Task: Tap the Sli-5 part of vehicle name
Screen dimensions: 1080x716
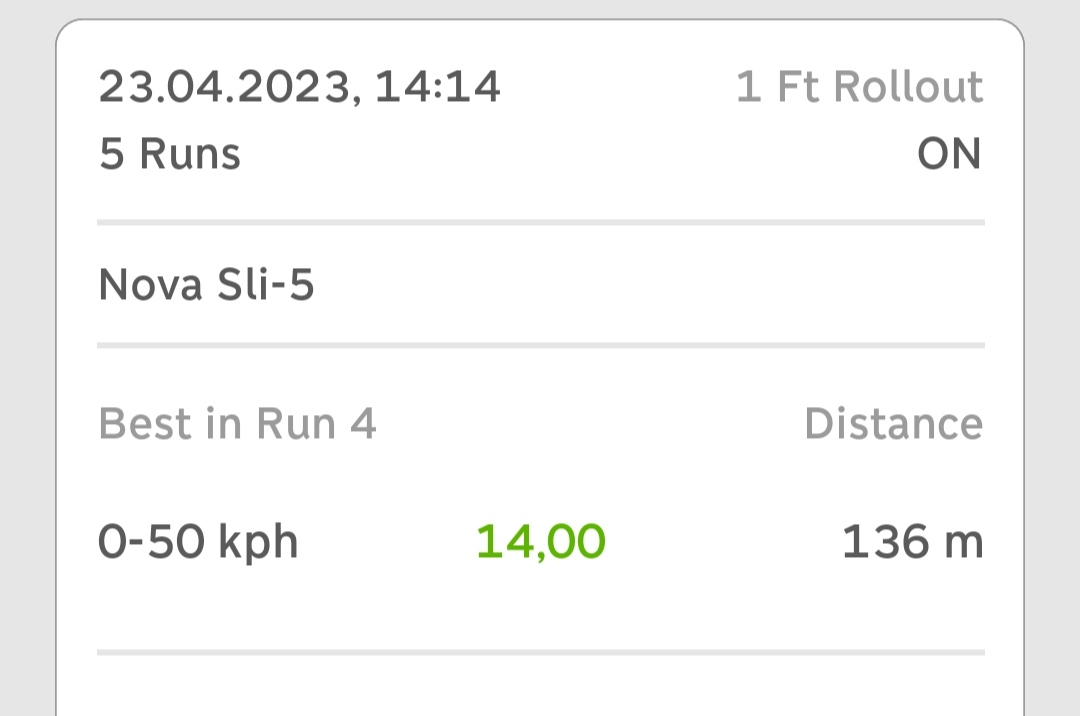Action: pos(265,287)
